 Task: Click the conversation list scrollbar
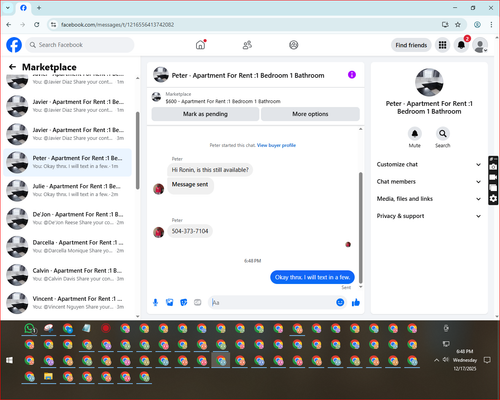click(x=137, y=151)
